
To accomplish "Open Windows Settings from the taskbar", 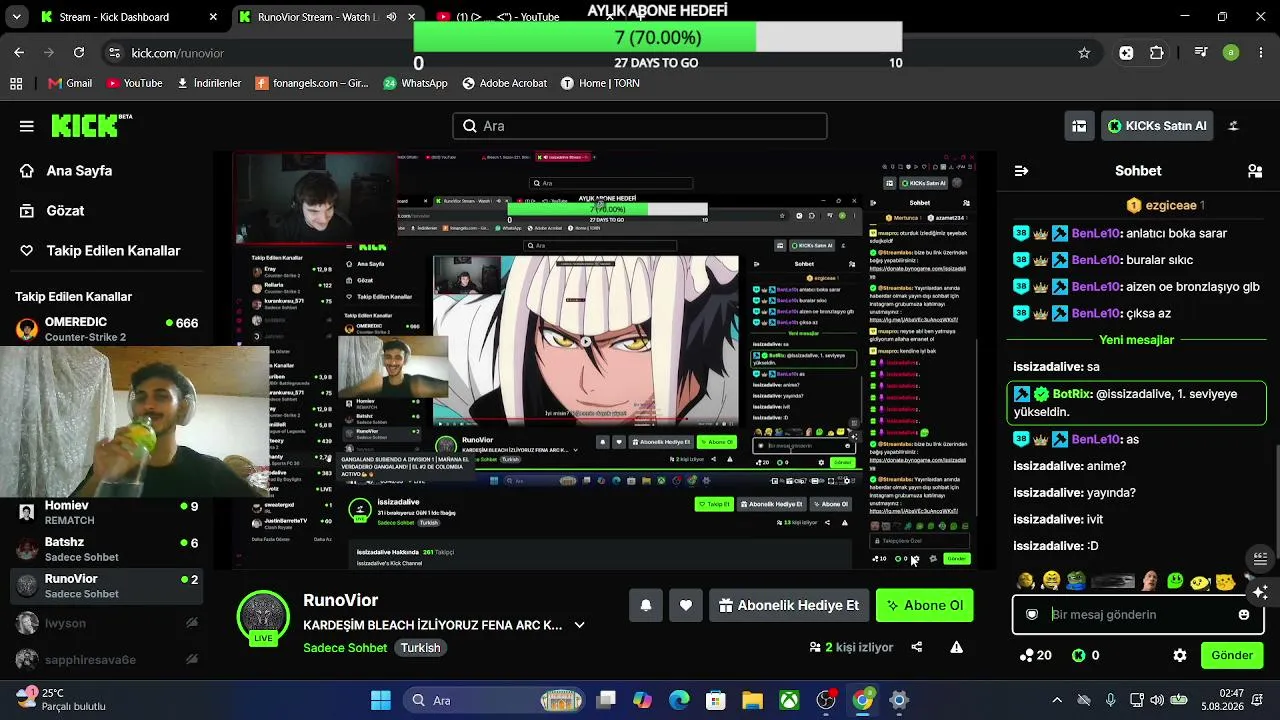I will pos(899,700).
